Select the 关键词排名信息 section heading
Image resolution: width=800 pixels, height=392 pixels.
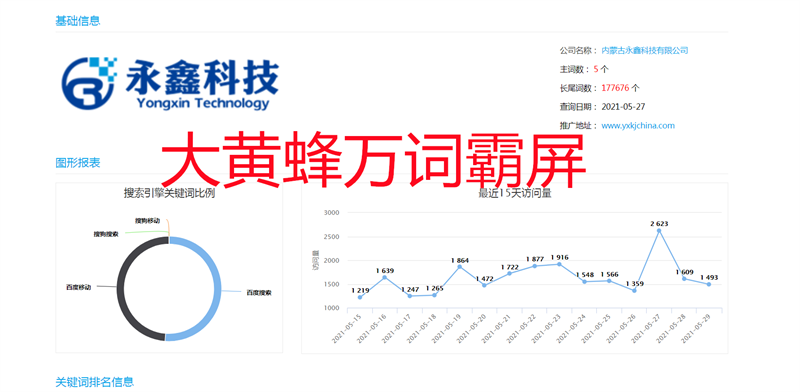pos(94,381)
